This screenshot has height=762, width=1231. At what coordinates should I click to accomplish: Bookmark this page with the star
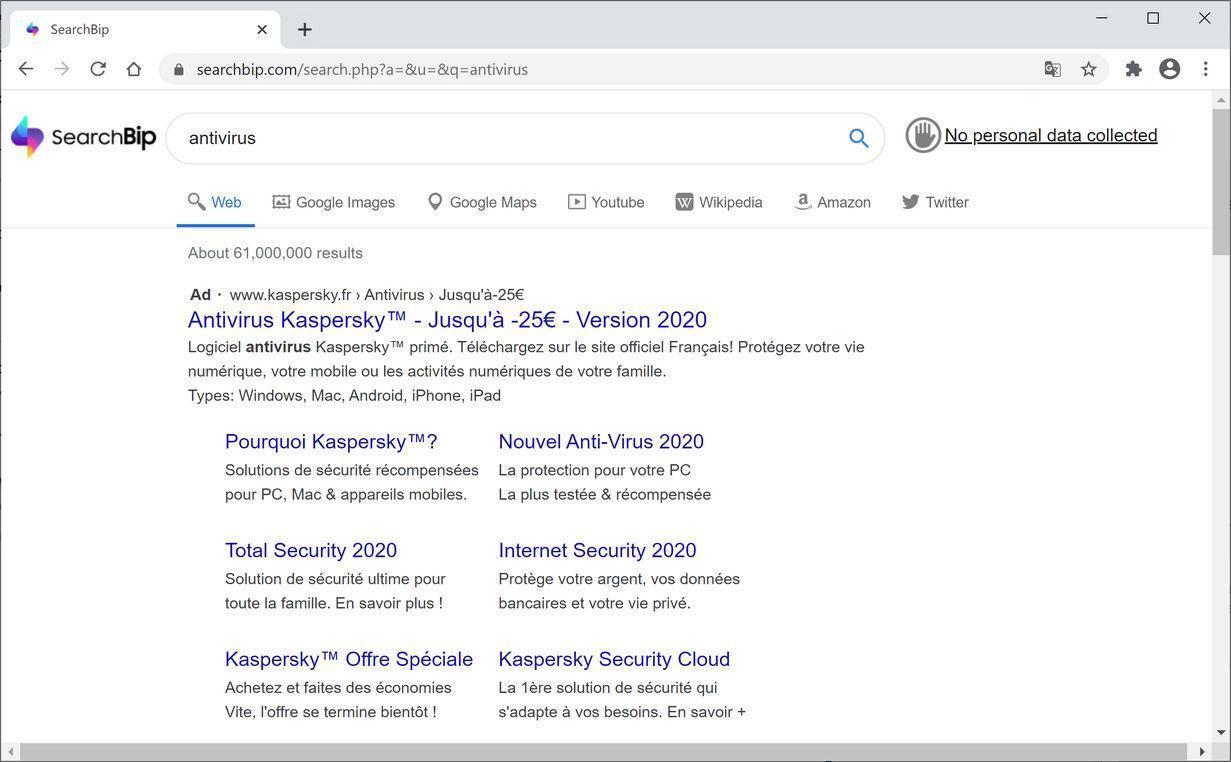coord(1089,69)
